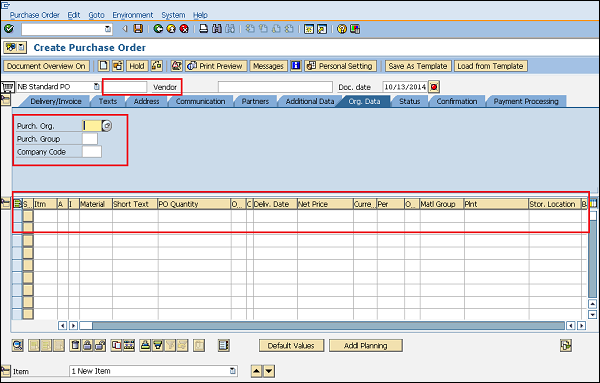The width and height of the screenshot is (600, 383).
Task: Open the Environment menu
Action: pyautogui.click(x=133, y=15)
